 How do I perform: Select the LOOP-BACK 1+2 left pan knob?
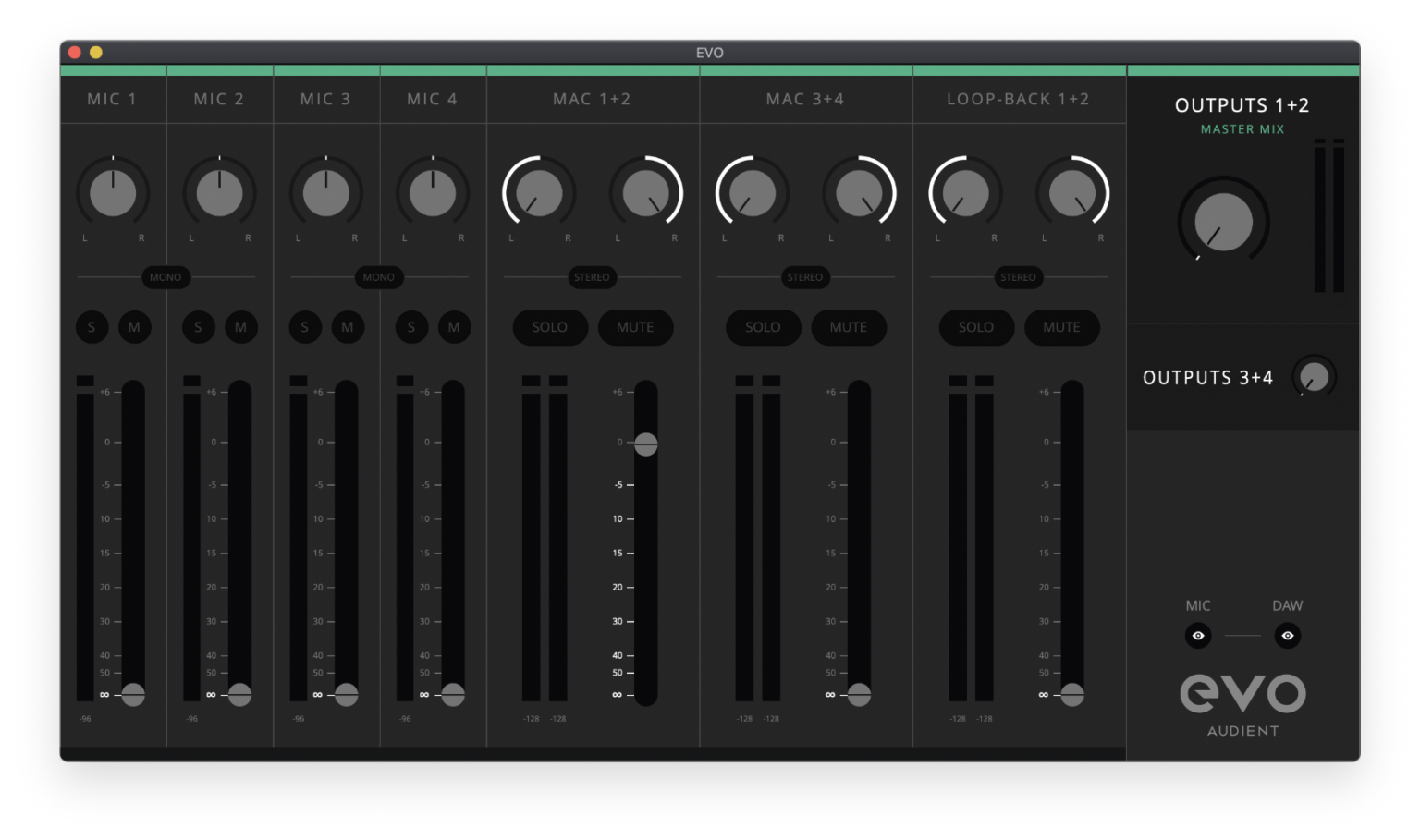click(x=965, y=194)
